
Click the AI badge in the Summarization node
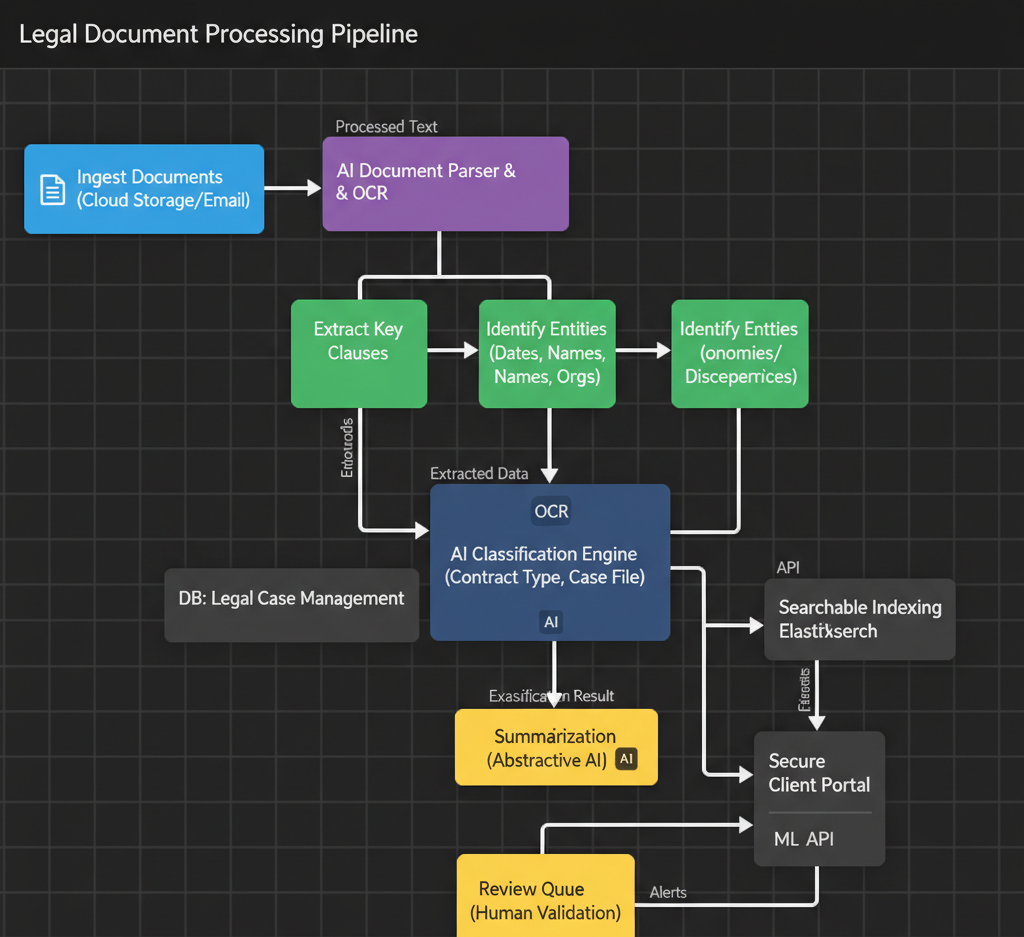tap(627, 759)
